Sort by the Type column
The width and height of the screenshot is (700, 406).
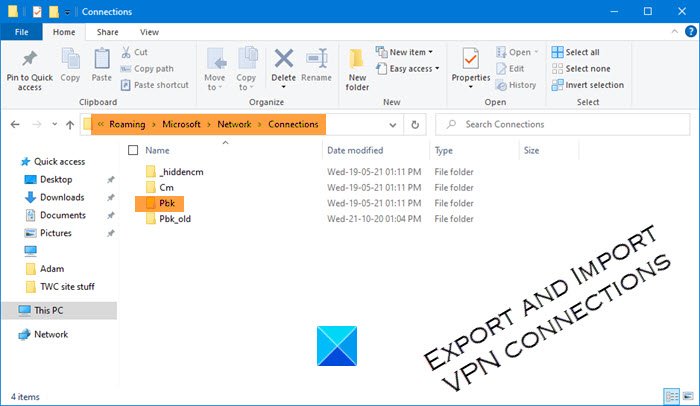point(444,151)
